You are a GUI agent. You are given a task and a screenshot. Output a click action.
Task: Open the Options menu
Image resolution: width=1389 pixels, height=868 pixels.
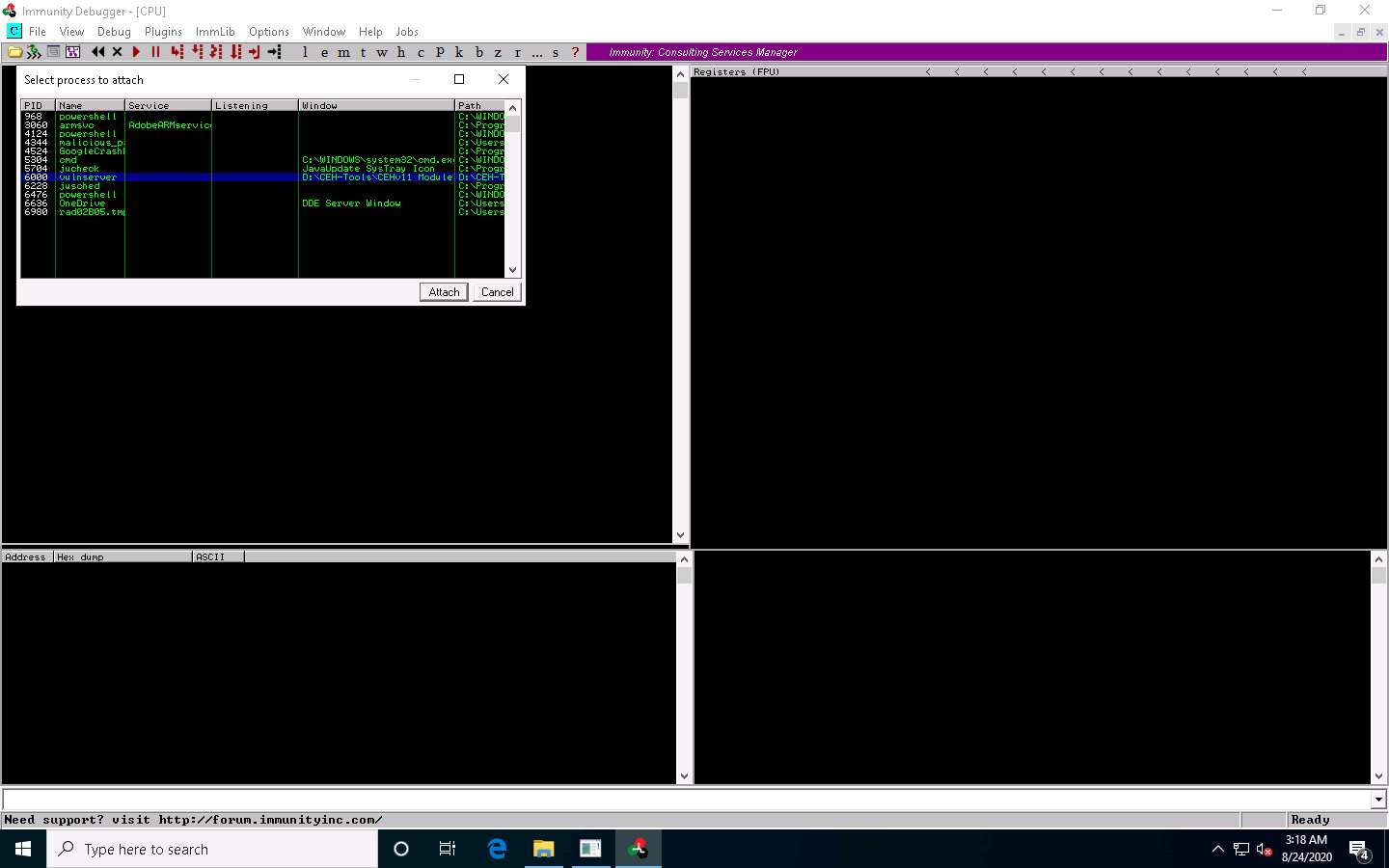pyautogui.click(x=268, y=32)
